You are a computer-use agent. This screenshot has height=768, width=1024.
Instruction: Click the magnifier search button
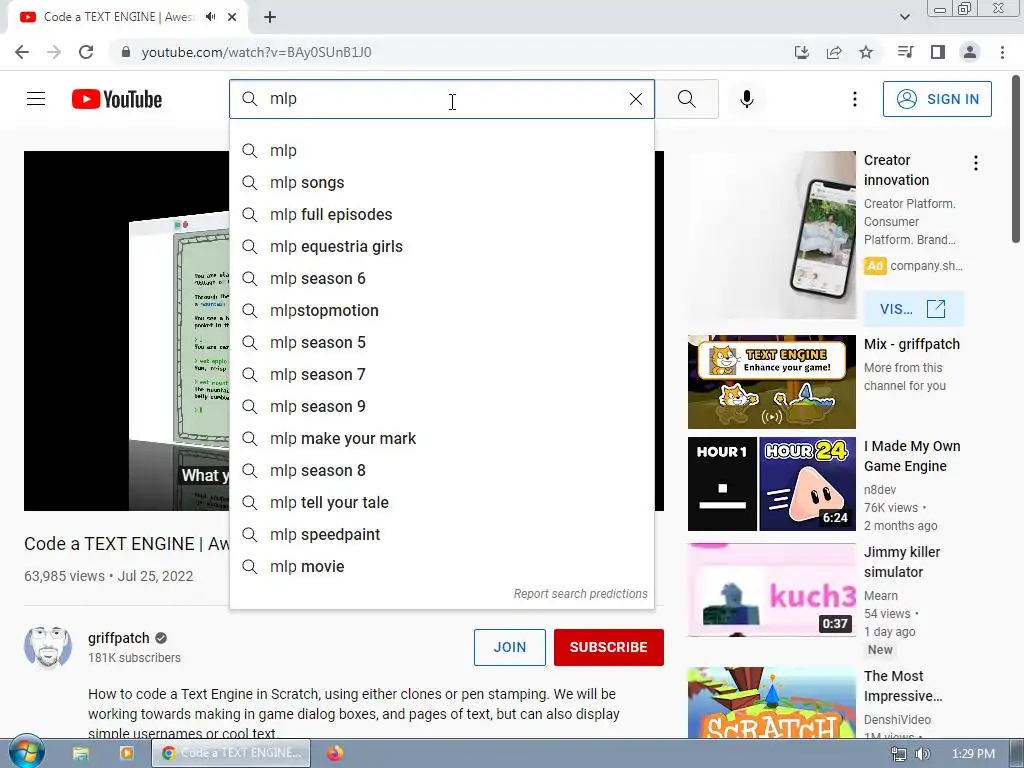click(686, 99)
